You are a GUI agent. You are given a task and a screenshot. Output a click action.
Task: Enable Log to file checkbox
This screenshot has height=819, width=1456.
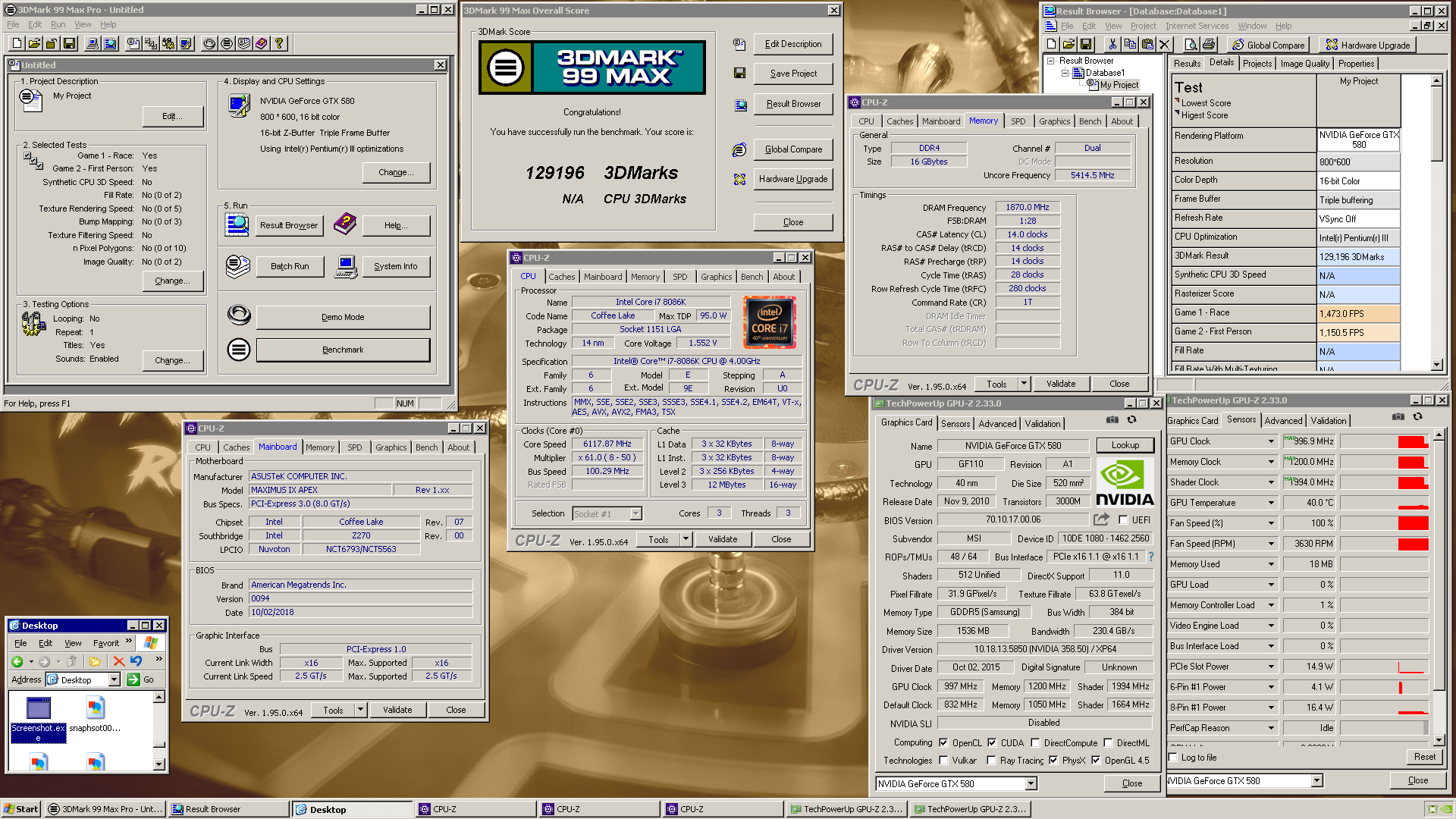click(1173, 758)
